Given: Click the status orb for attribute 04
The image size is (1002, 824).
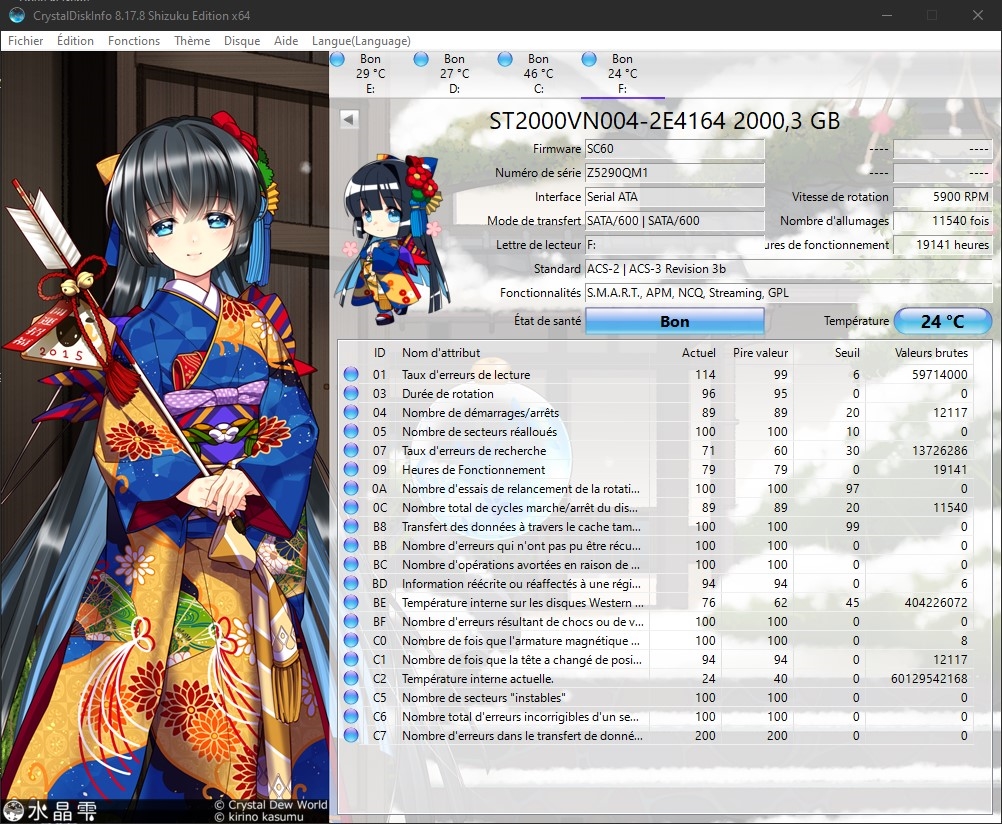Looking at the screenshot, I should coord(351,412).
